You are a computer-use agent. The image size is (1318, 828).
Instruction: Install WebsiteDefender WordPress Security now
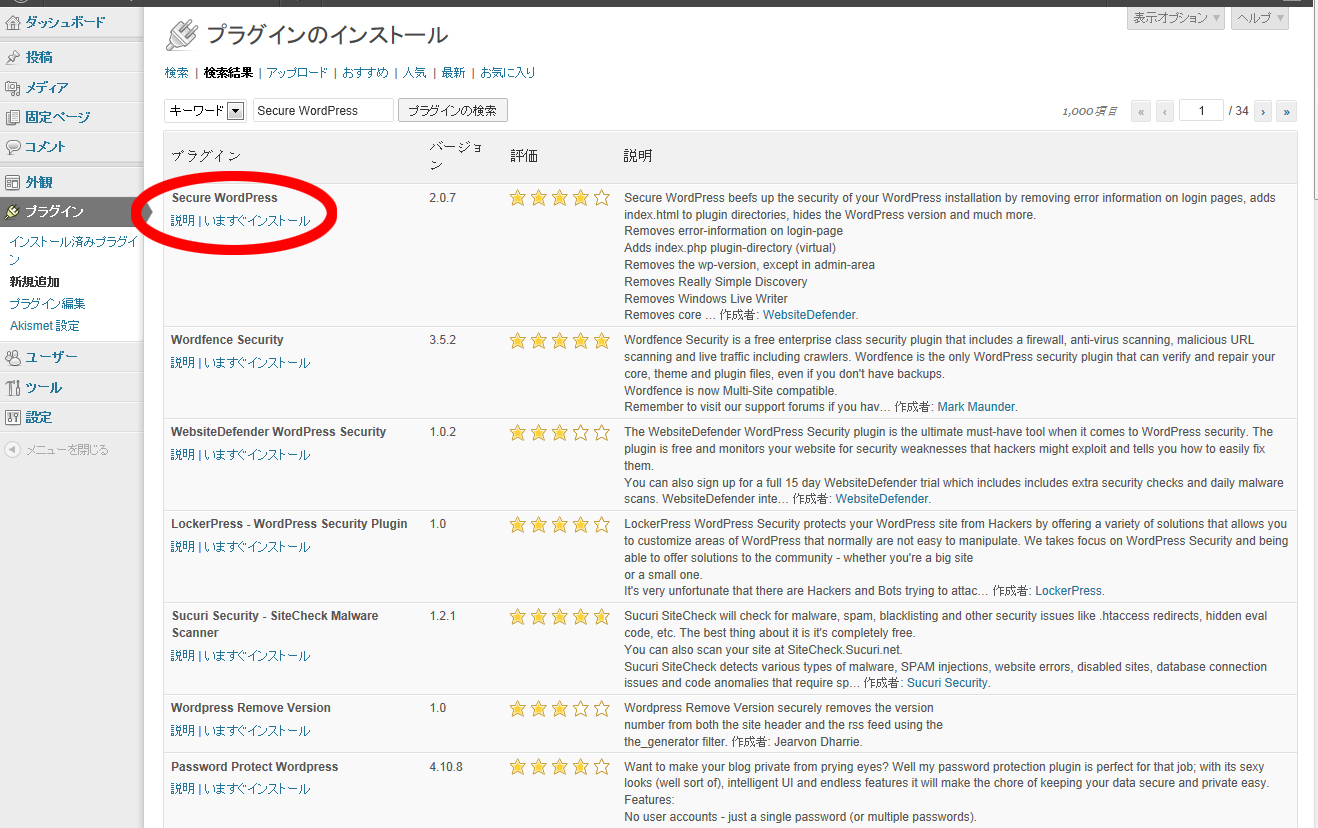pyautogui.click(x=257, y=455)
